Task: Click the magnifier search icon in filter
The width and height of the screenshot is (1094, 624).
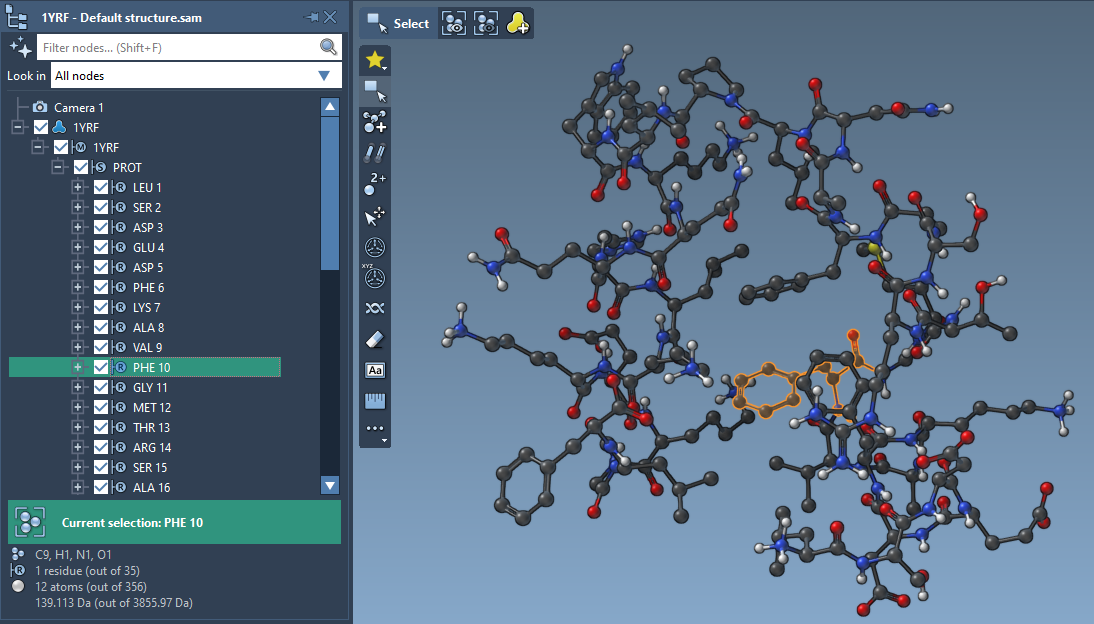Action: [328, 47]
